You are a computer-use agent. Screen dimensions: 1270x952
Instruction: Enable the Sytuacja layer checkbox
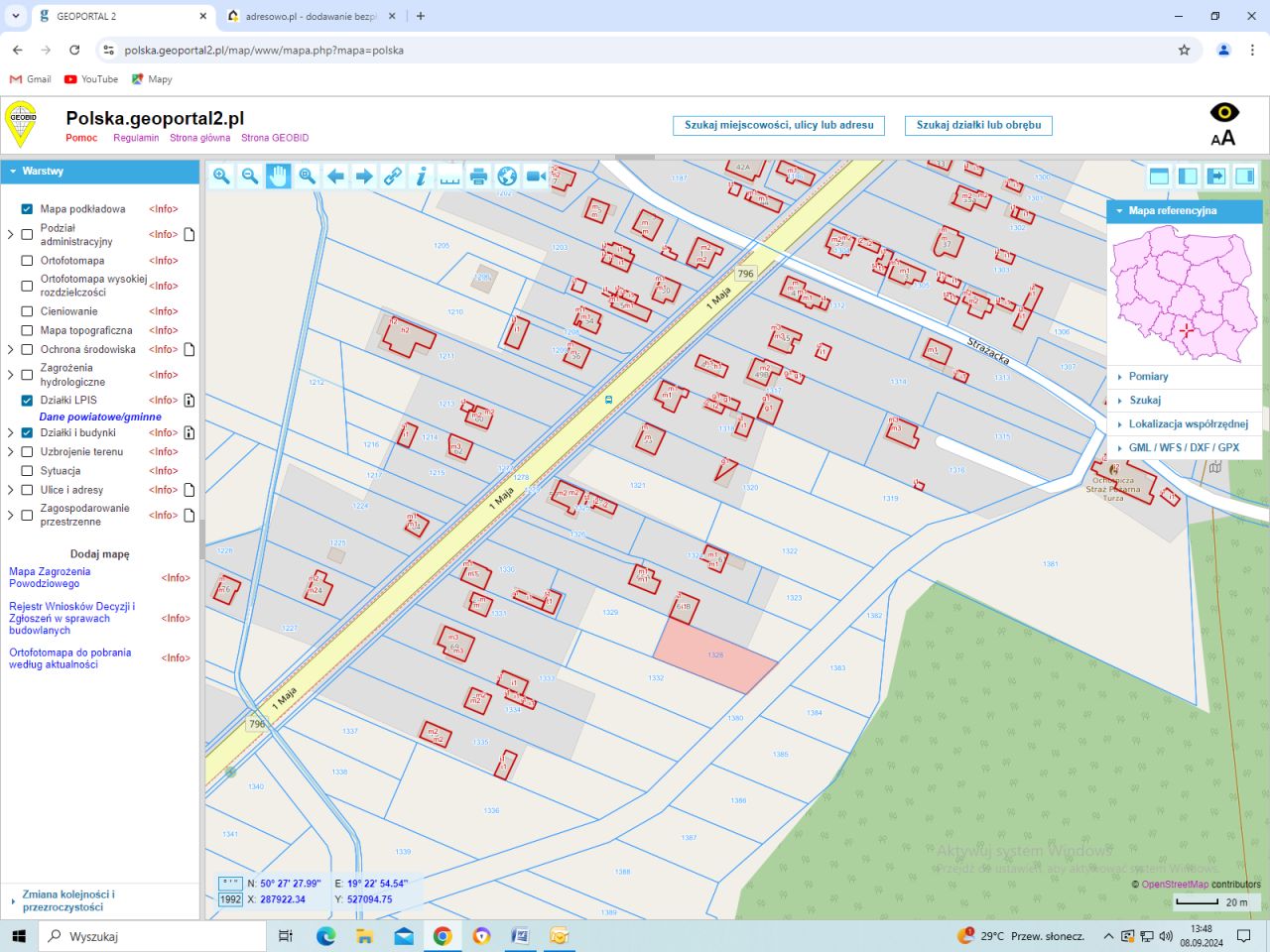27,471
